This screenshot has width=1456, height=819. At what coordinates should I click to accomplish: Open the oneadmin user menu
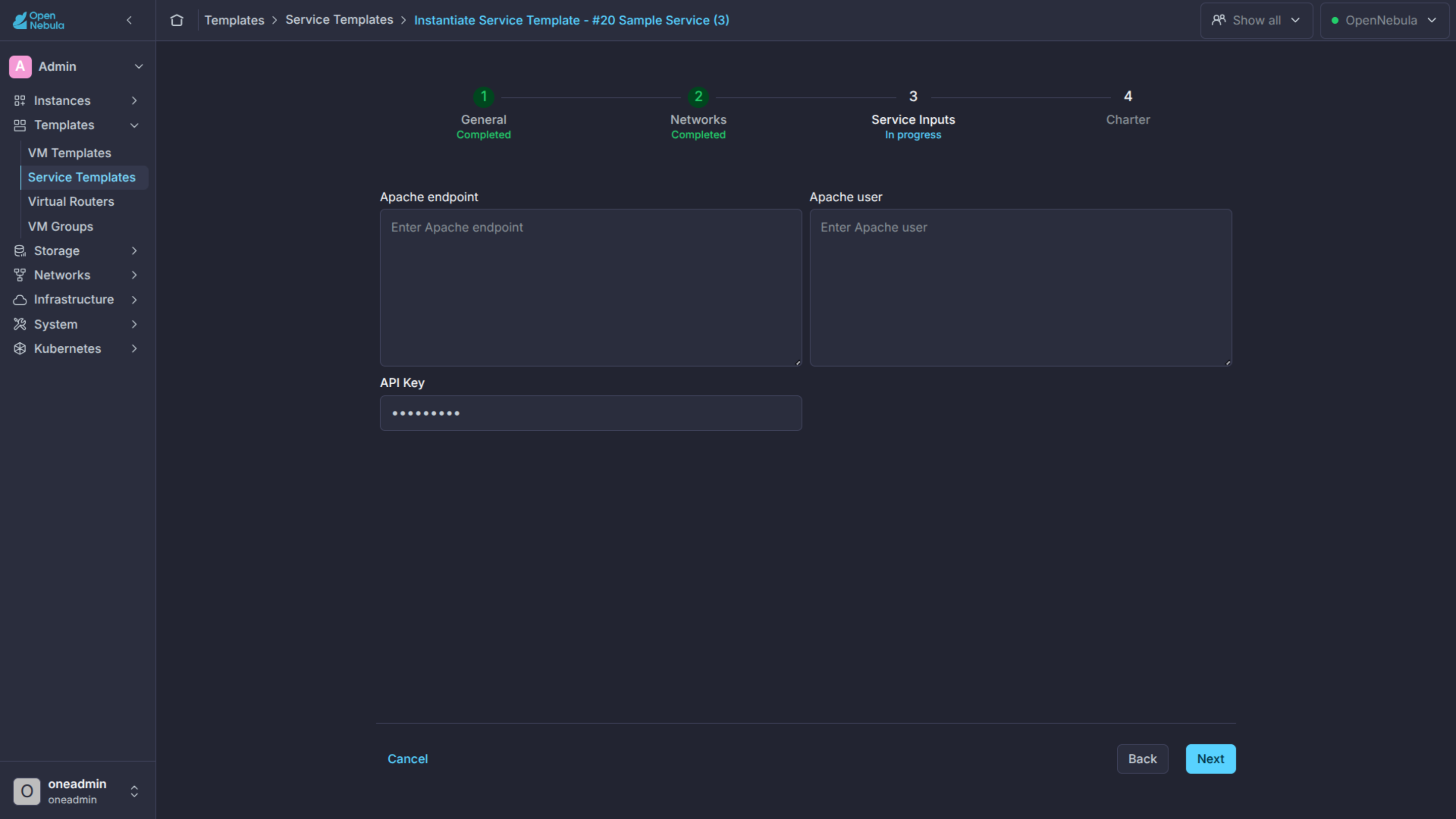134,791
